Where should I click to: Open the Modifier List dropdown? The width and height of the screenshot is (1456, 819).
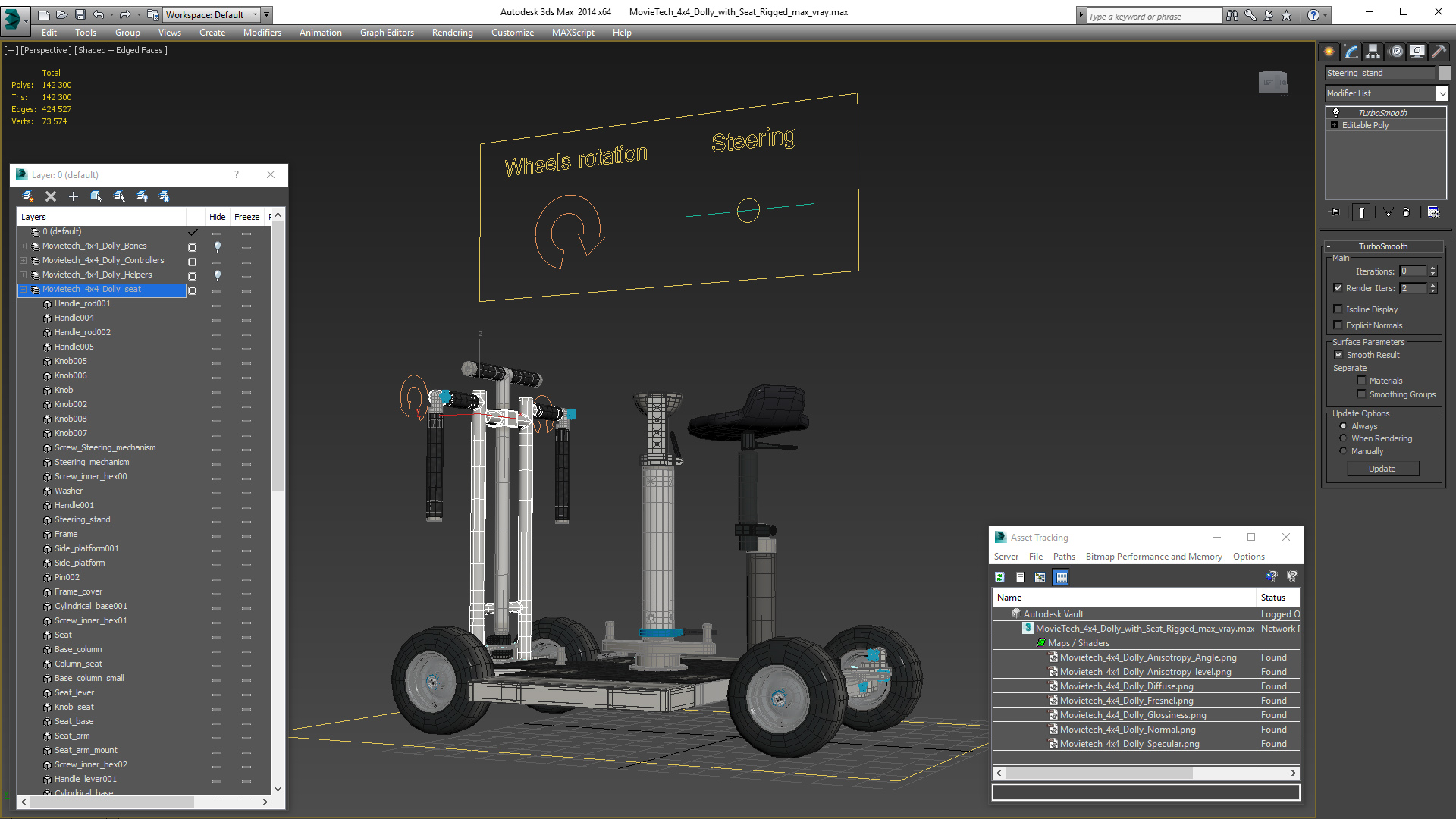coord(1442,93)
